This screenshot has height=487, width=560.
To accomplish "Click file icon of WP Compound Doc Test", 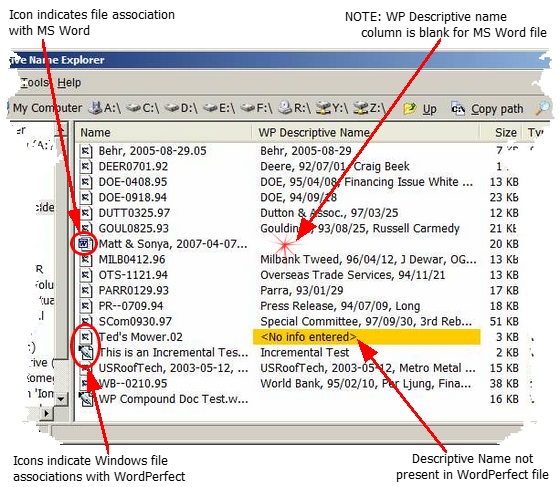I will click(86, 399).
